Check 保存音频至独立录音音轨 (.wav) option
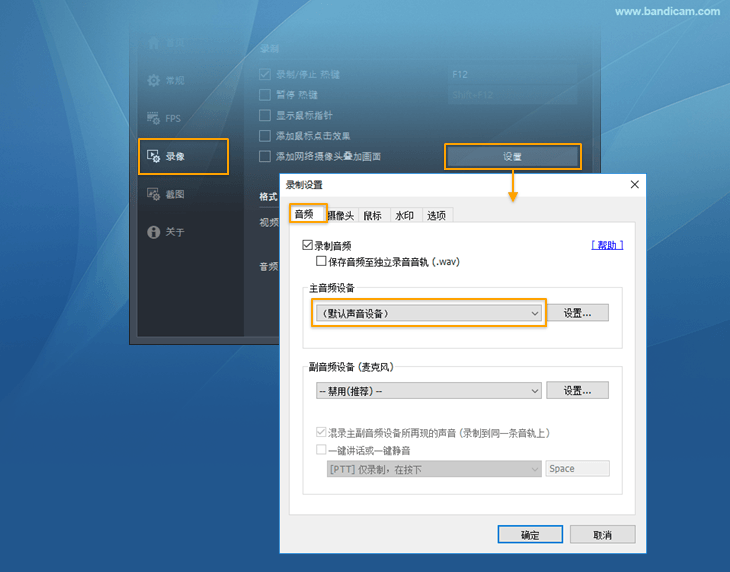The image size is (730, 572). 321,261
